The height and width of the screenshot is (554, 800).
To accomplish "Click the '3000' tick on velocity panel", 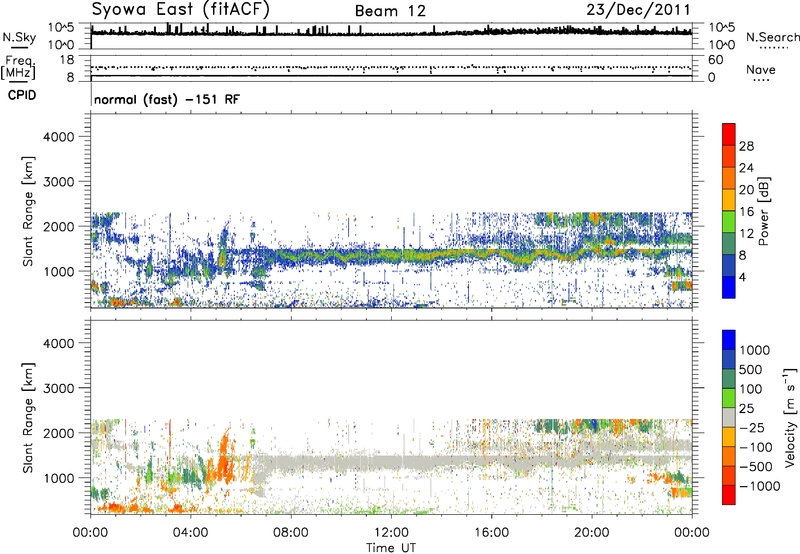I will point(58,388).
